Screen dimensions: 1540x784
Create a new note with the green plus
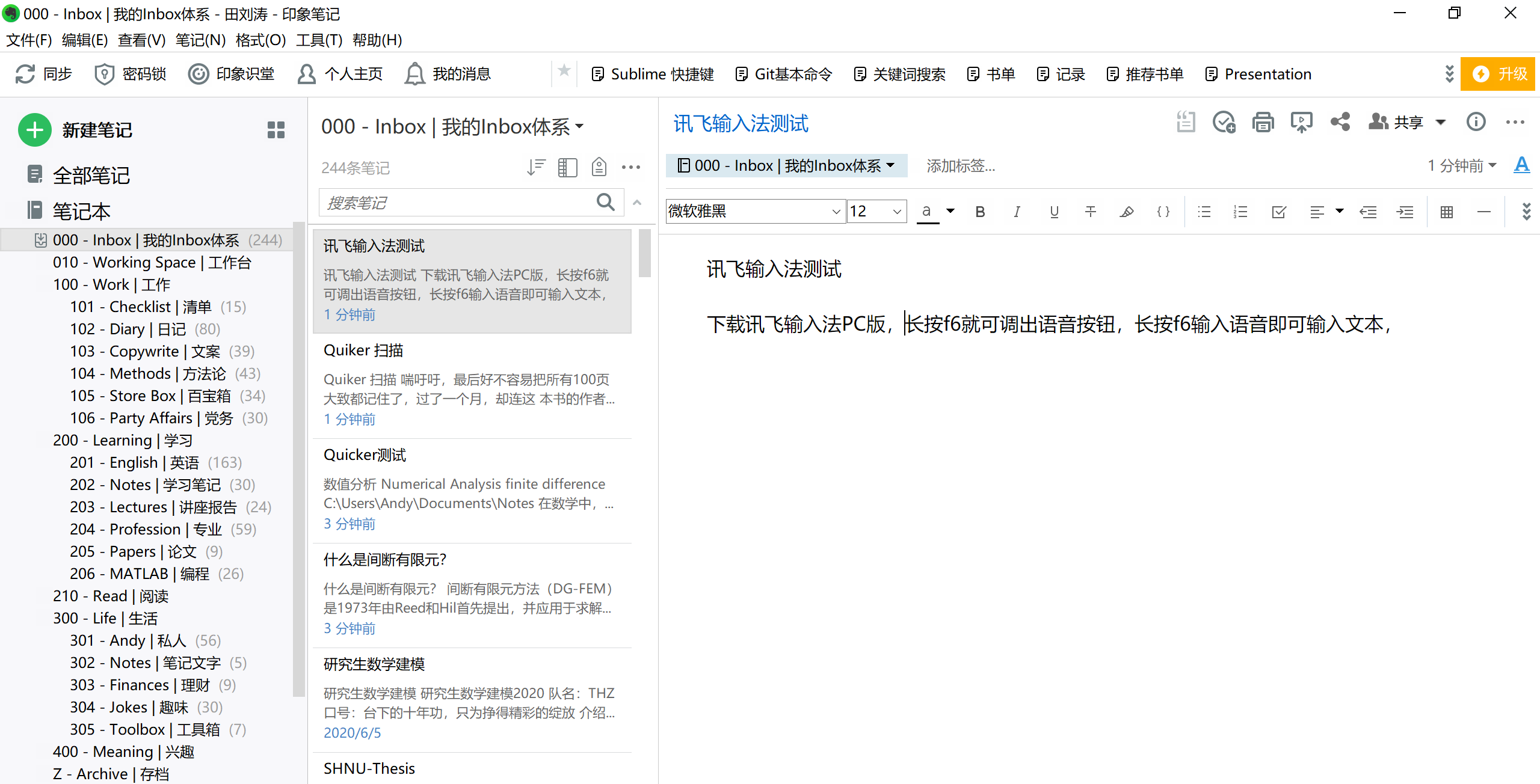(35, 130)
